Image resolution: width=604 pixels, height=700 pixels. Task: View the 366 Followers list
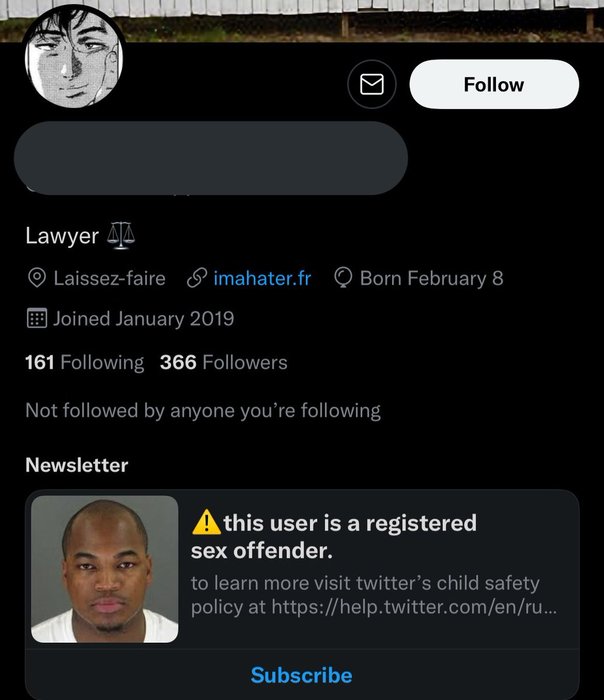[223, 362]
